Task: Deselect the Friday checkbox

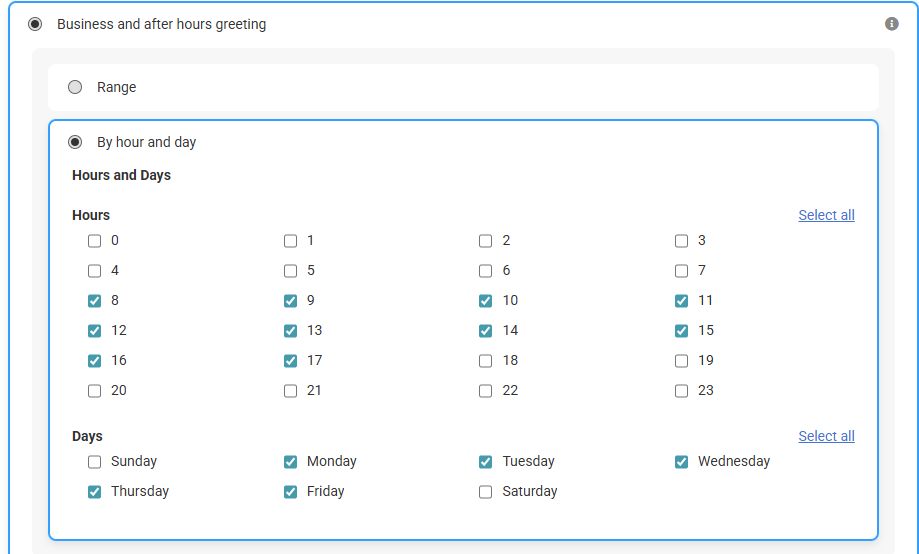Action: point(290,492)
